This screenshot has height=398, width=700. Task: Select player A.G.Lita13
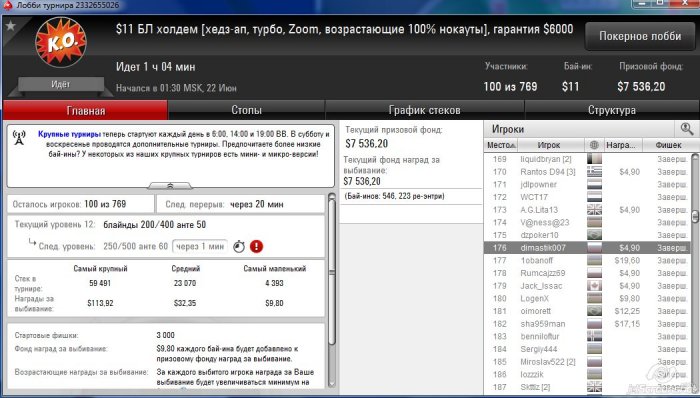click(539, 210)
